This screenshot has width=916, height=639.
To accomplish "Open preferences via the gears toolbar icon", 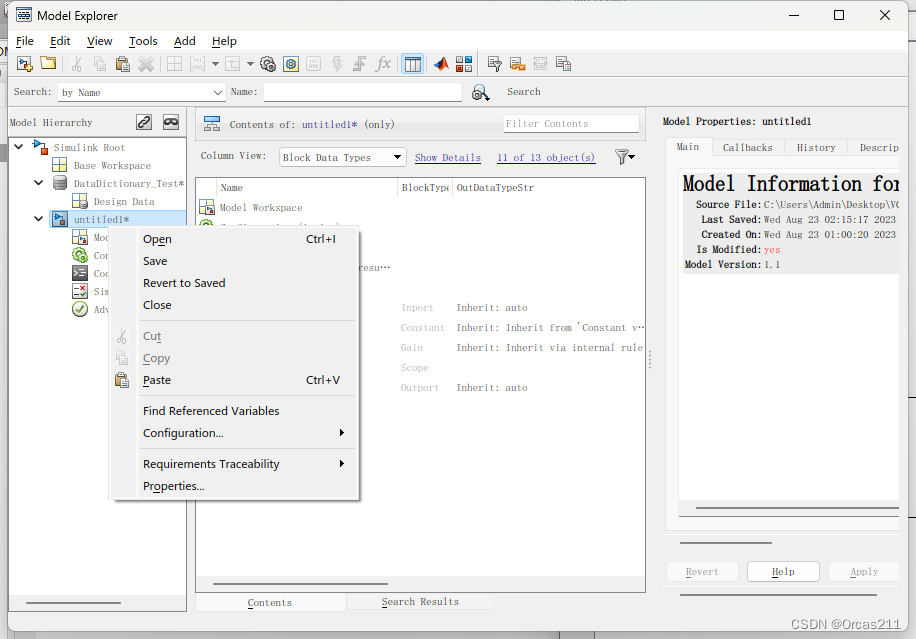I will pyautogui.click(x=267, y=63).
